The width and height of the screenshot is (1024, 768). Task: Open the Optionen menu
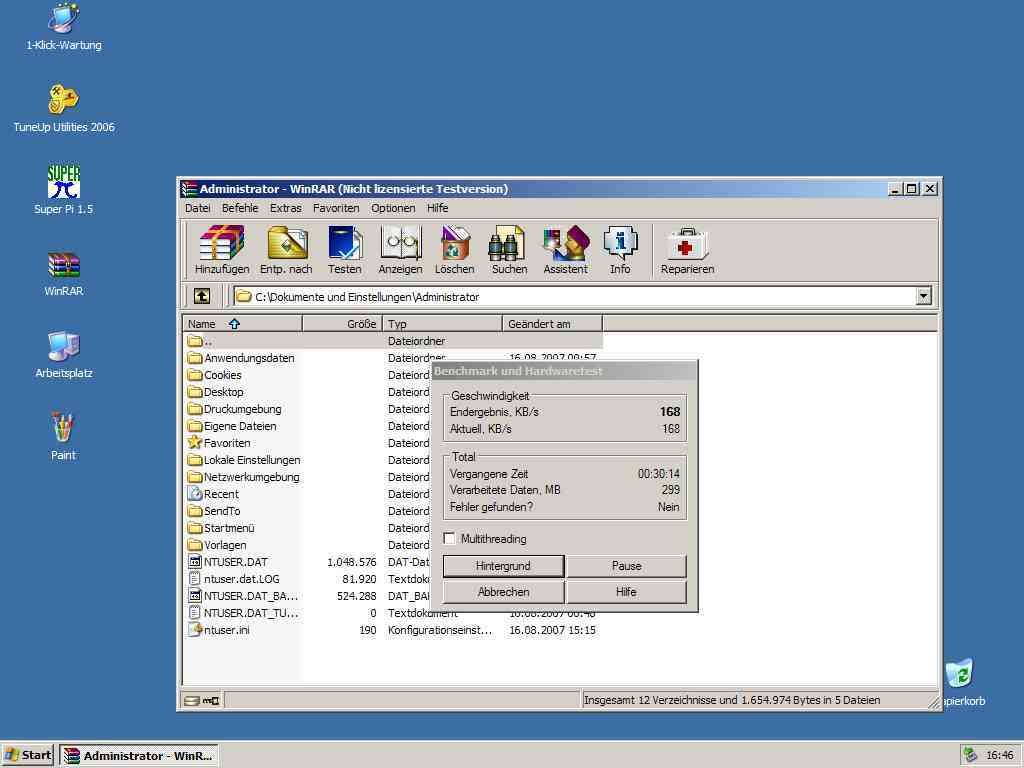(x=393, y=208)
